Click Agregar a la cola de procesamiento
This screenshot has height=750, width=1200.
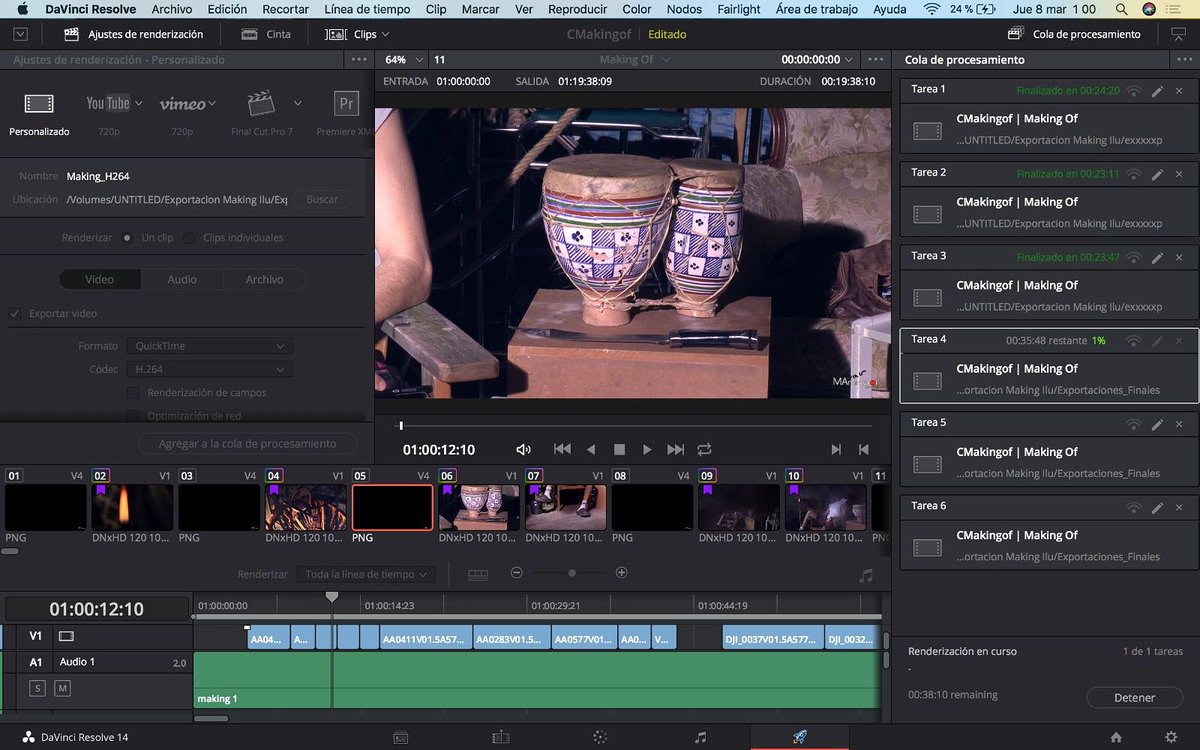[x=247, y=443]
